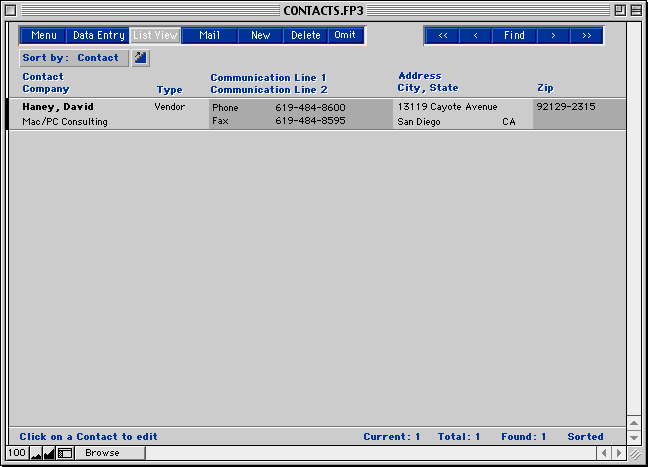This screenshot has height=467, width=648.
Task: Click fax number 619-484-8595
Action: (310, 121)
